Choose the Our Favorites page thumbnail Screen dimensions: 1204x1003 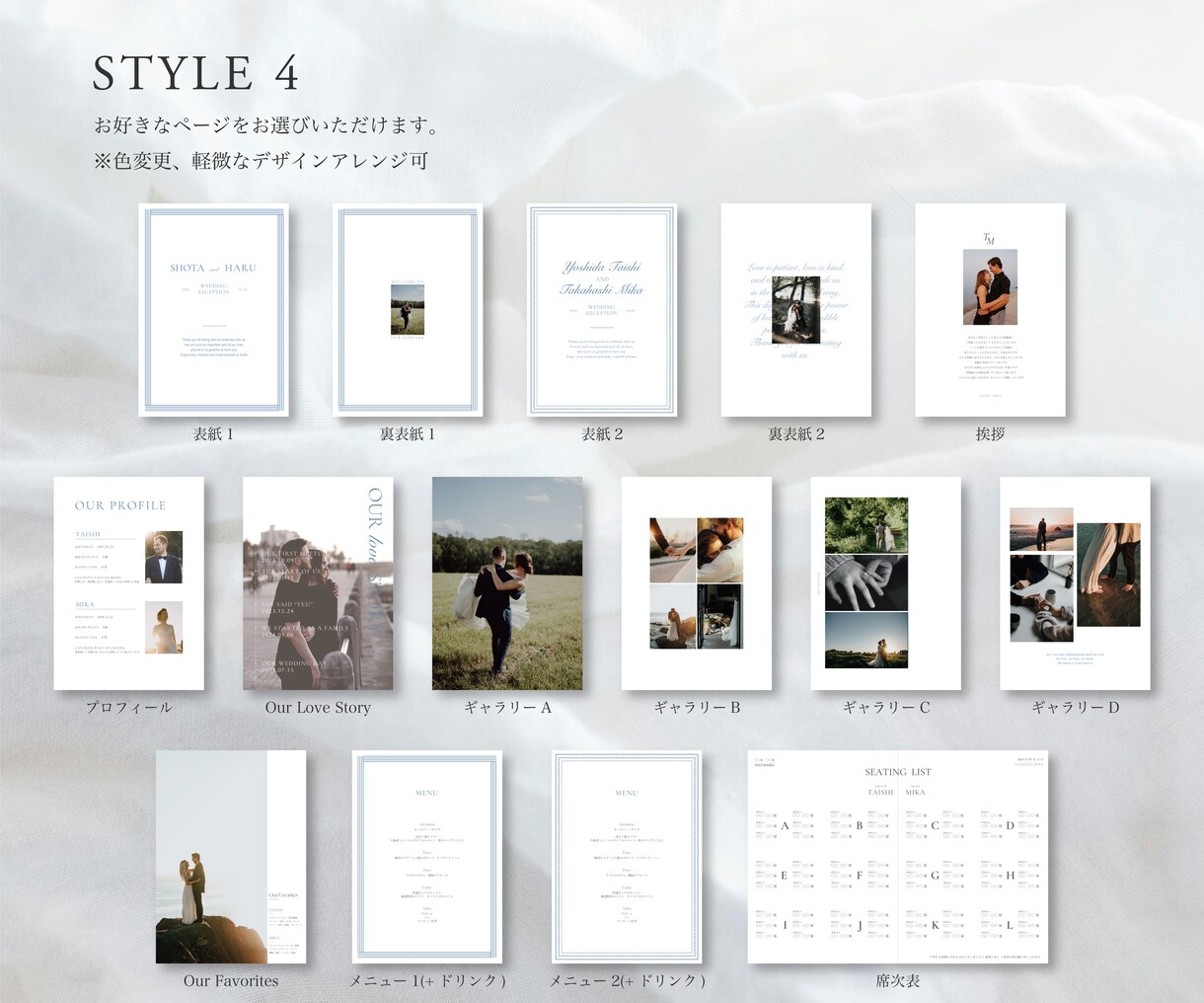pos(231,857)
